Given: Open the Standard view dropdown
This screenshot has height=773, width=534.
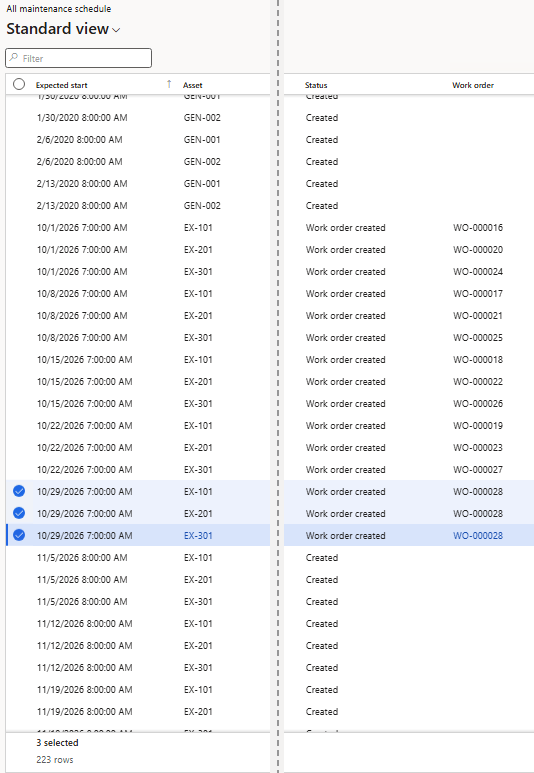Looking at the screenshot, I should [x=63, y=29].
